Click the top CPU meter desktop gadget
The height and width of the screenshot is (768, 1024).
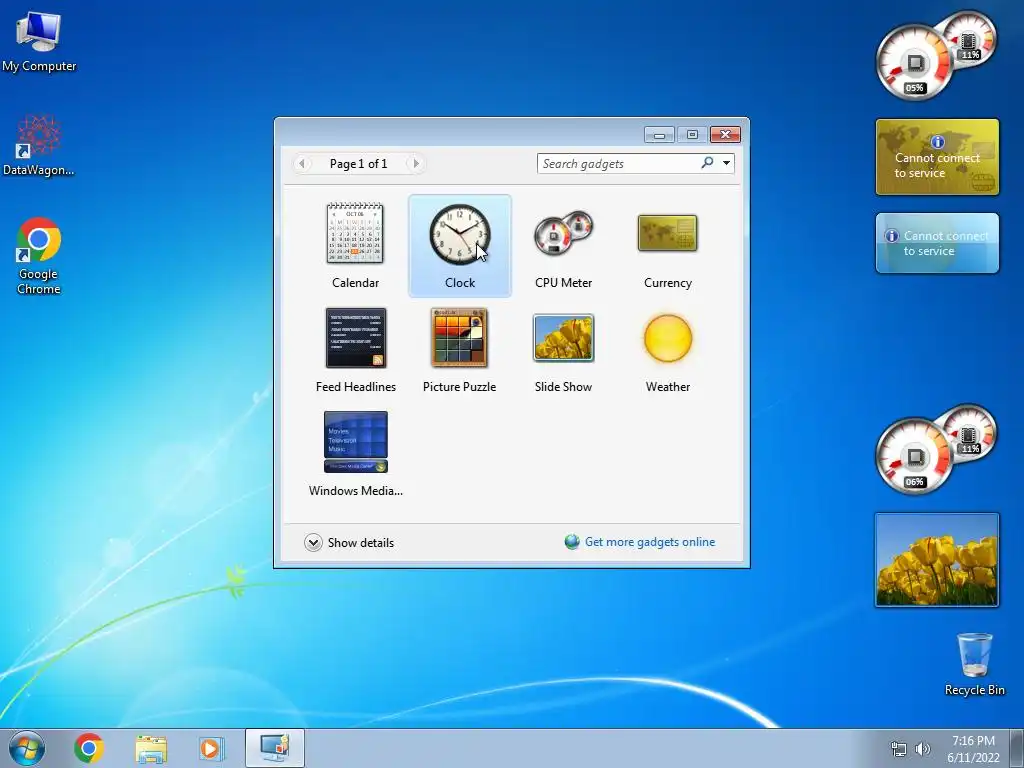pyautogui.click(x=936, y=56)
